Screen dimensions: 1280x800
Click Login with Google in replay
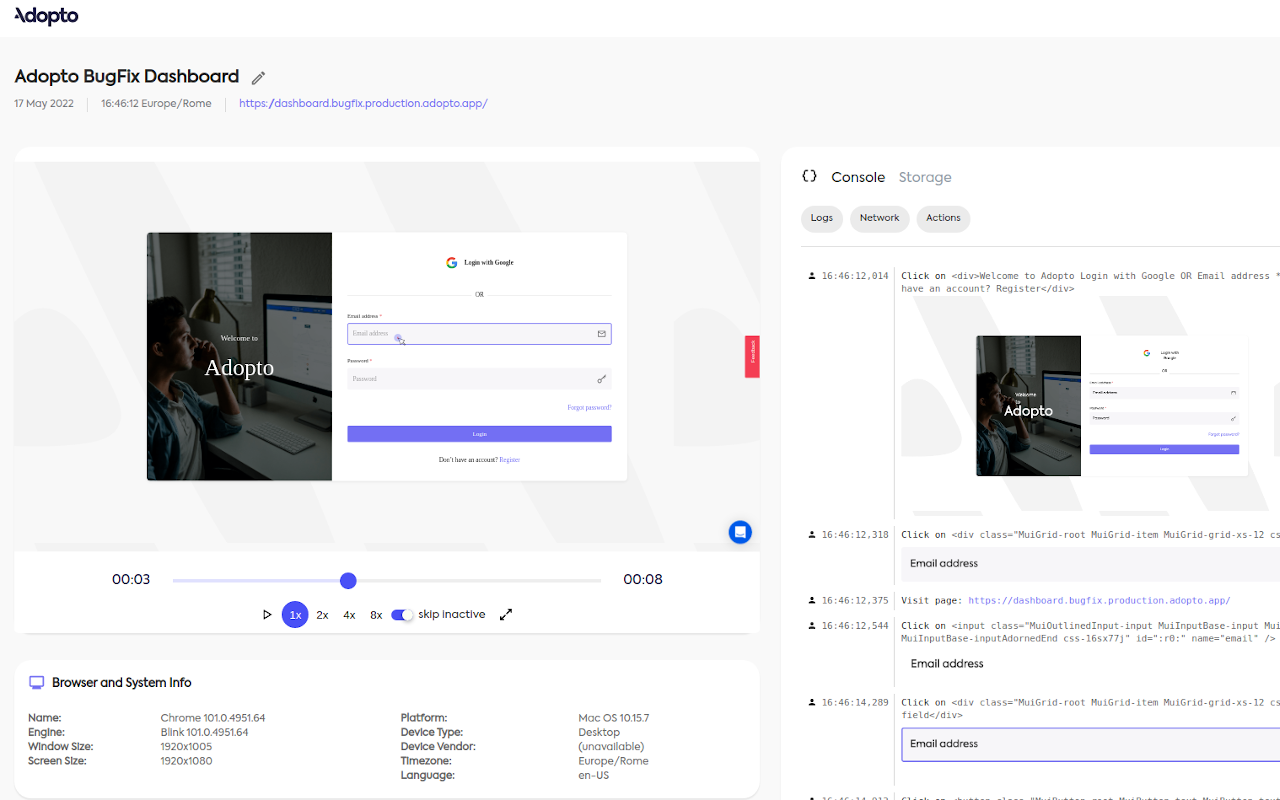tap(479, 263)
